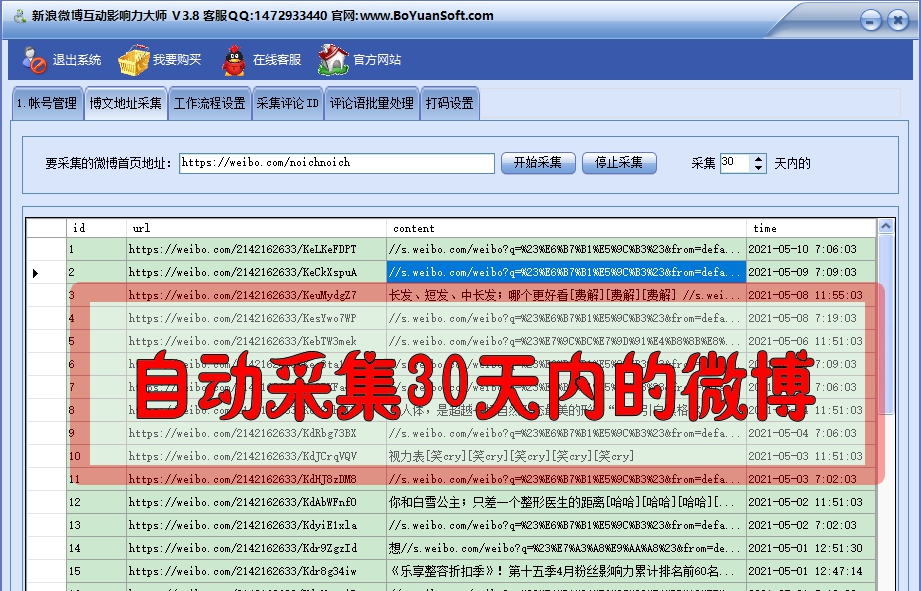The width and height of the screenshot is (921, 591).
Task: Go to the 打码设置 tab
Action: 450,103
